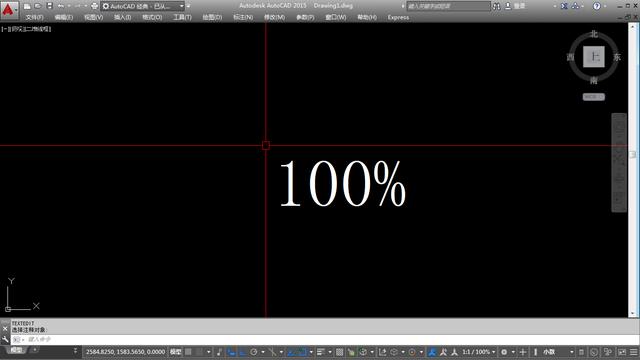Open the 帮助(H) menu
This screenshot has height=360, width=640.
367,18
